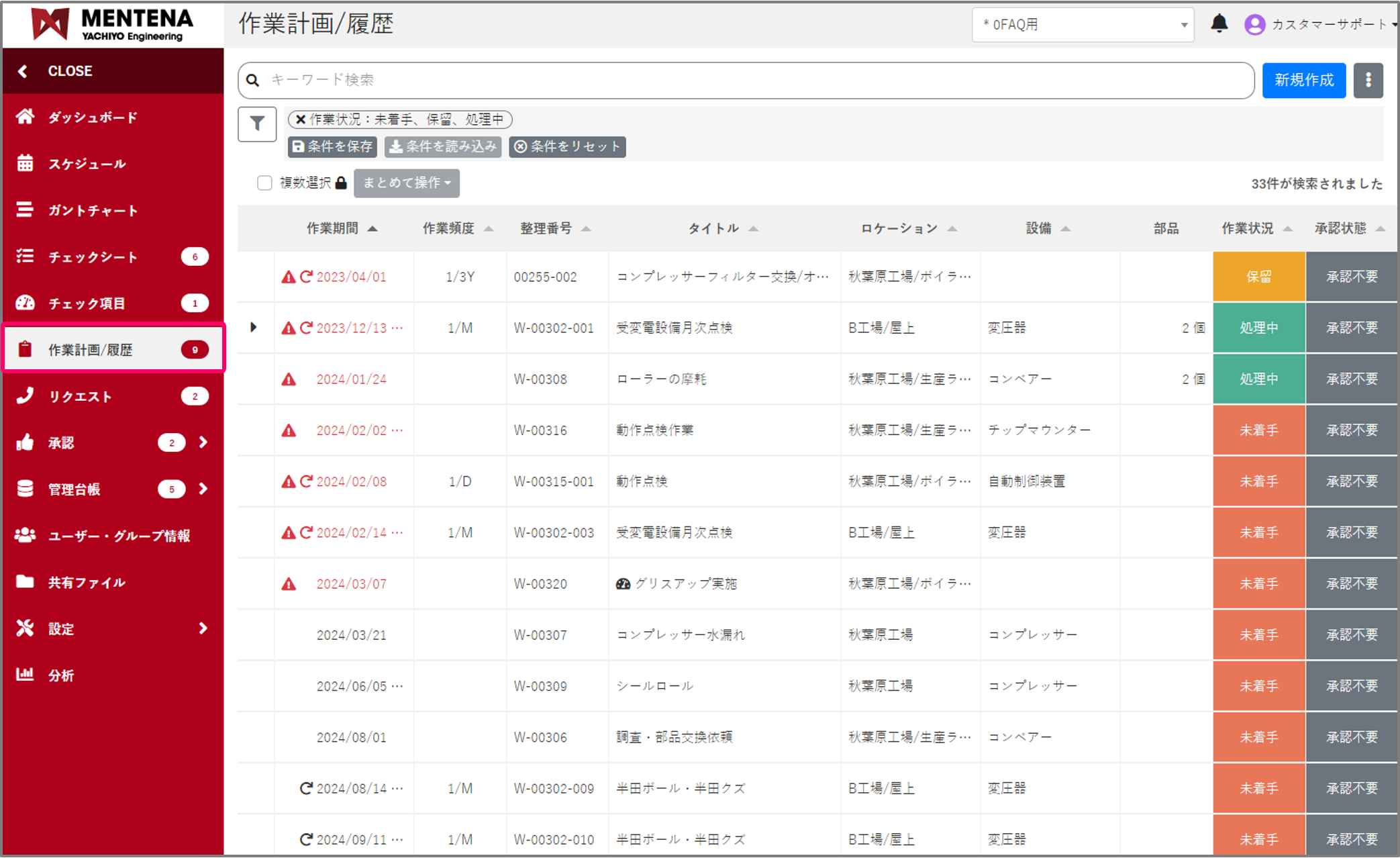Viewport: 1400px width, 858px height.
Task: Enable the 複数選択 checkbox
Action: click(x=264, y=183)
